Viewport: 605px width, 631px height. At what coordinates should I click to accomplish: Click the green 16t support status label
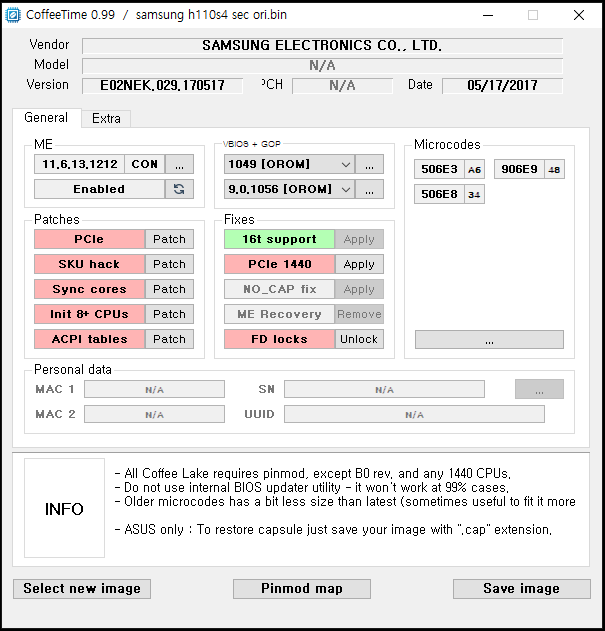point(279,239)
